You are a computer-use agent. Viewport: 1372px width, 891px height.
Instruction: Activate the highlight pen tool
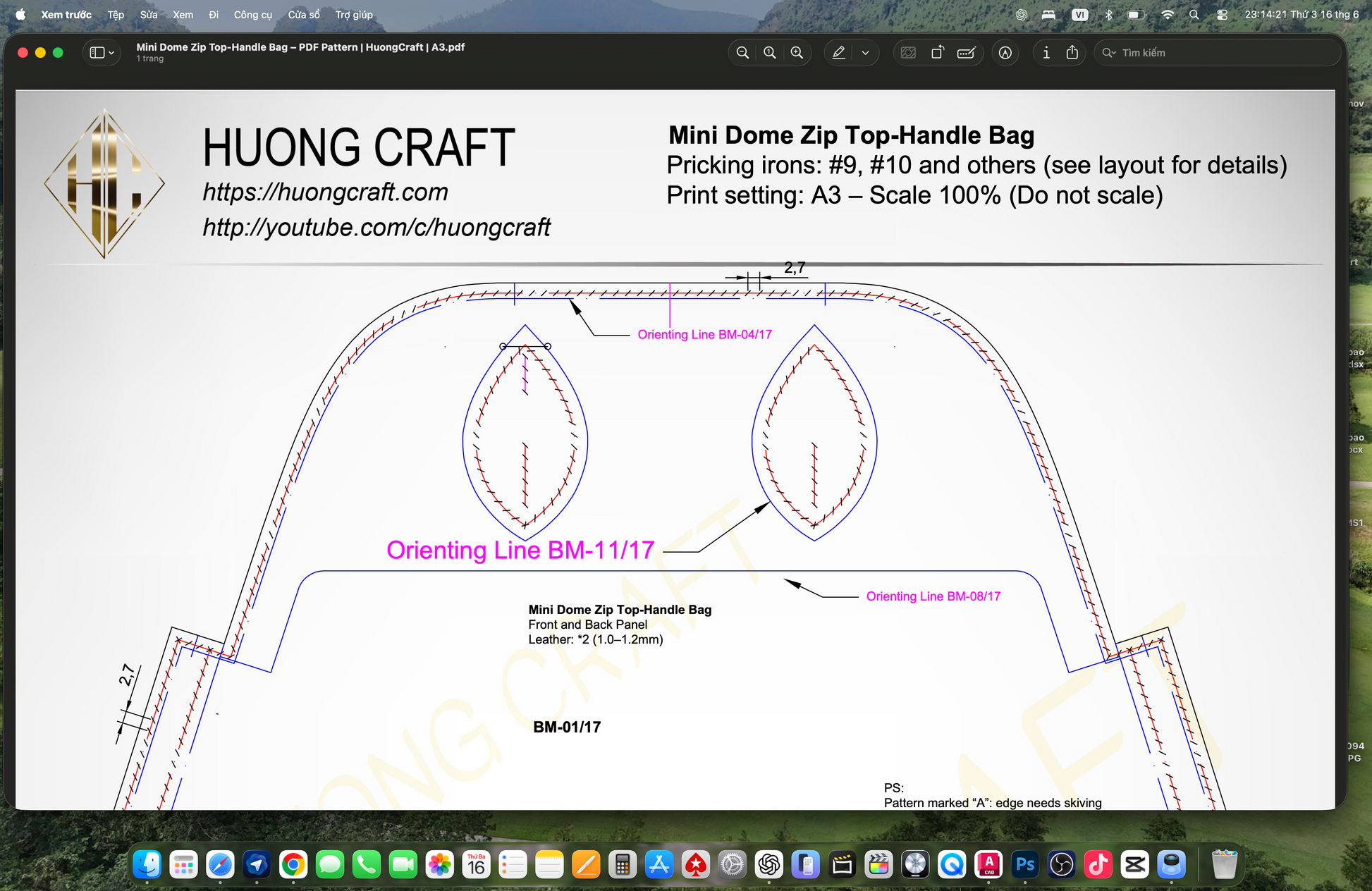tap(839, 53)
